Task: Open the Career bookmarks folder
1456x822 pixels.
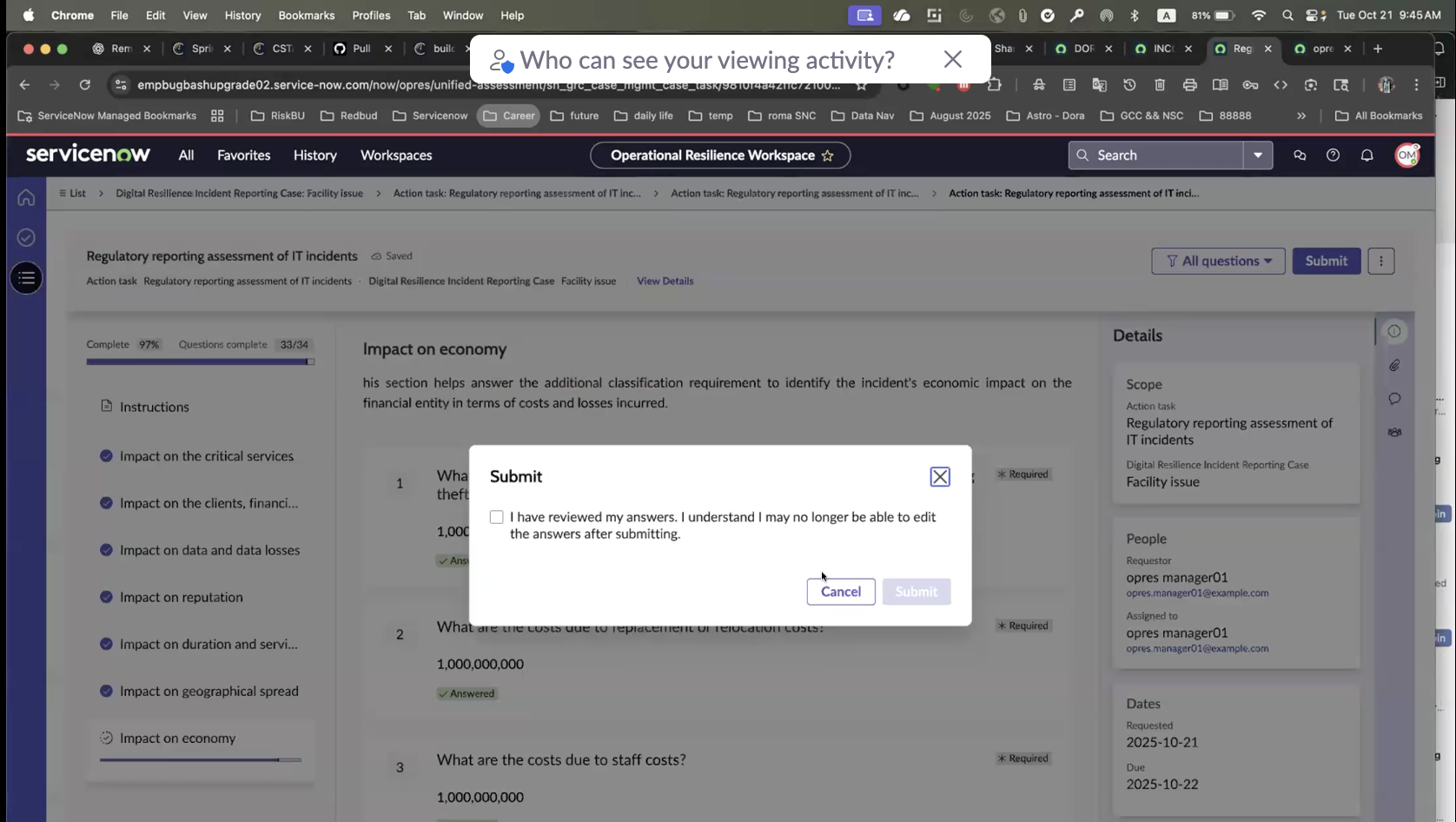Action: click(x=508, y=116)
